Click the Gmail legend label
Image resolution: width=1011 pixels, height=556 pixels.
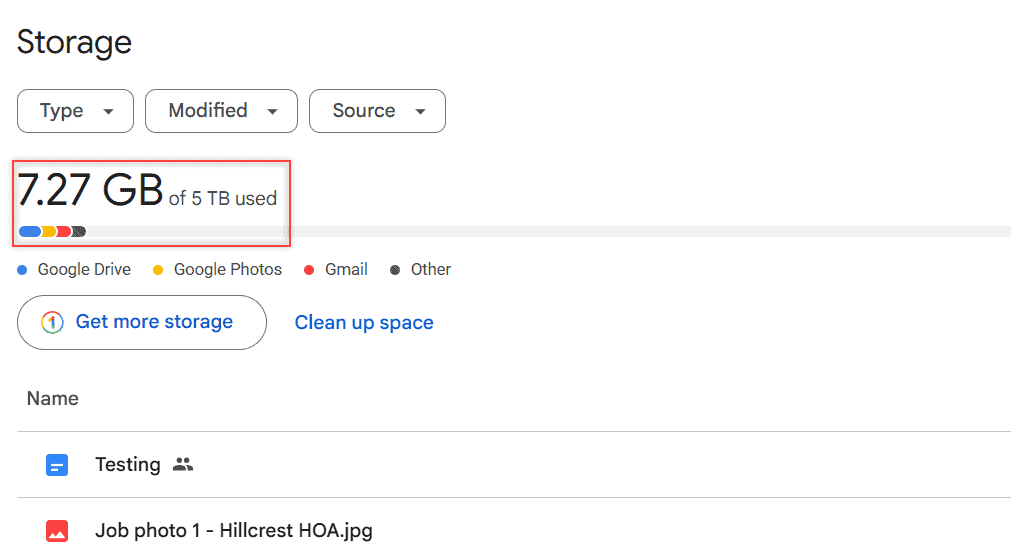click(346, 270)
